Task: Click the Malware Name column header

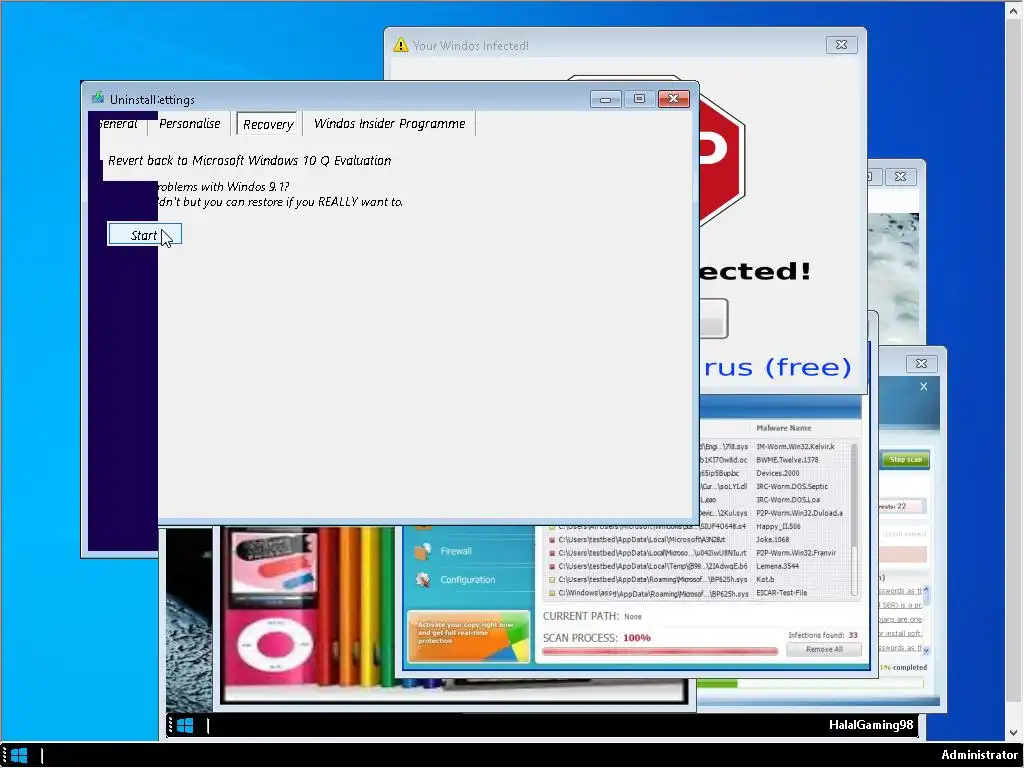Action: (x=784, y=428)
